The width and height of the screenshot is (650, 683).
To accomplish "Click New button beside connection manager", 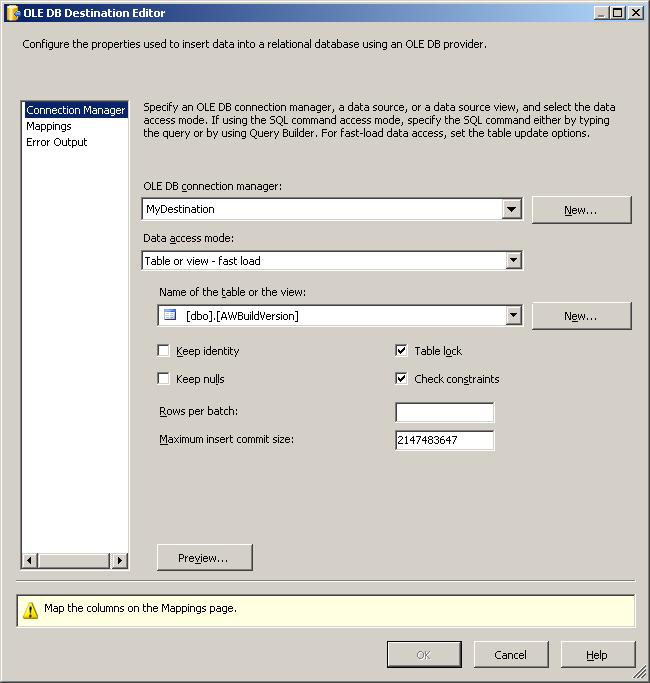I will [581, 210].
